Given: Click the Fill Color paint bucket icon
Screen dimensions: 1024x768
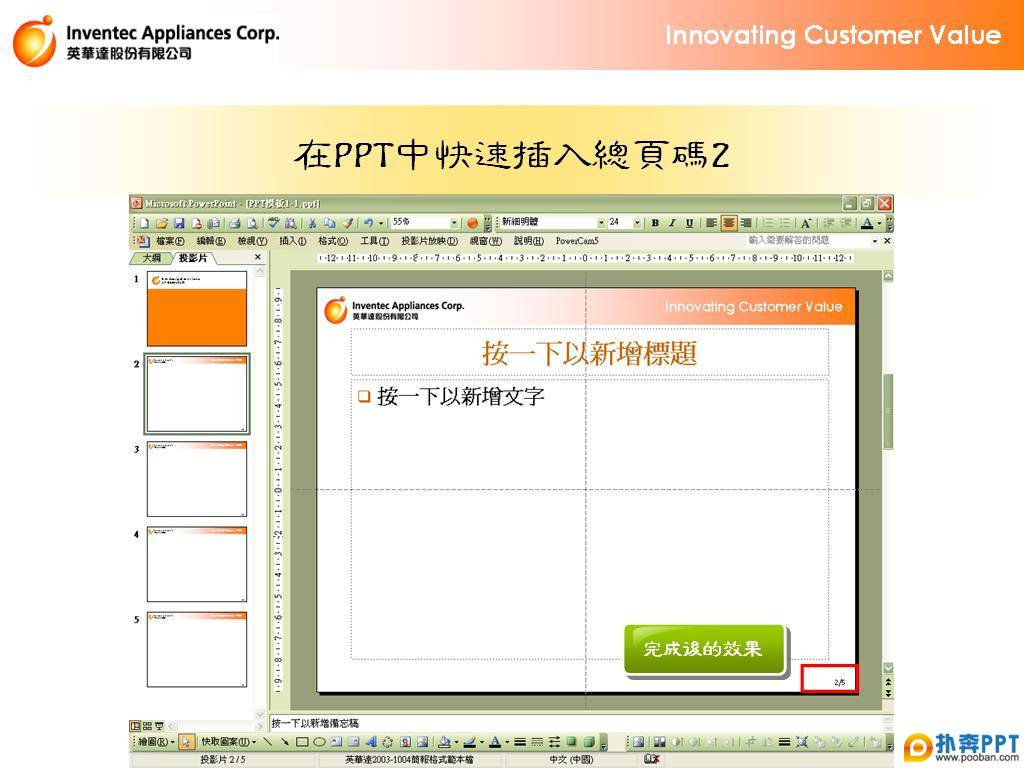Looking at the screenshot, I should [x=444, y=742].
